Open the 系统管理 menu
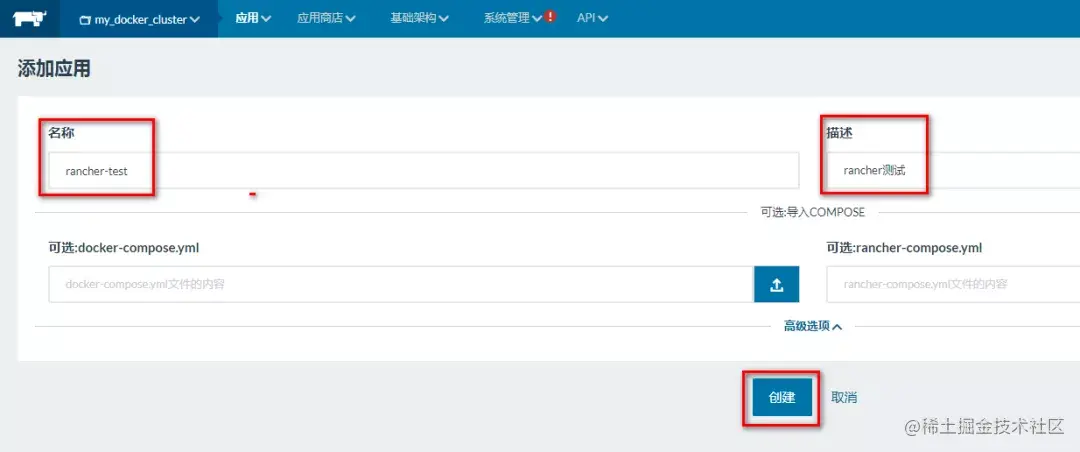Image resolution: width=1080 pixels, height=452 pixels. pos(512,19)
